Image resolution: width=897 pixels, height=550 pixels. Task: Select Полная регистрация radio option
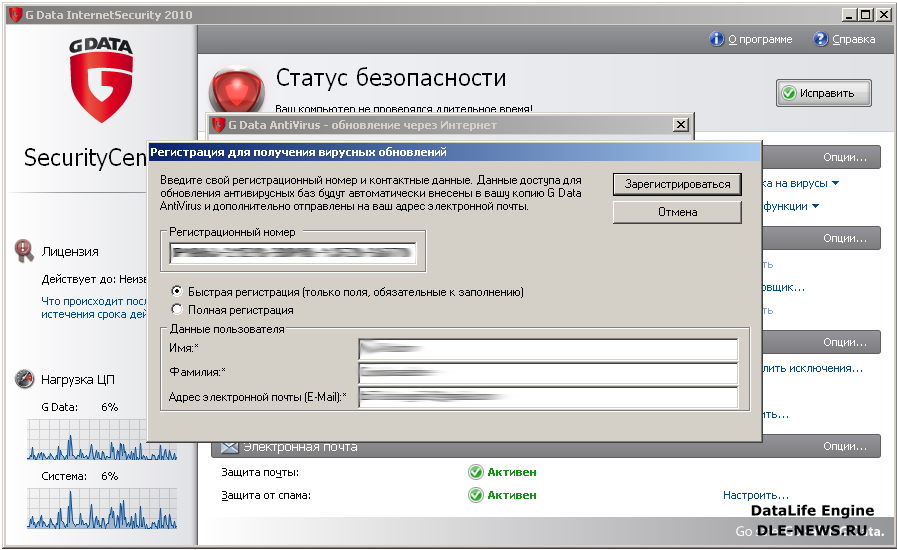click(x=177, y=310)
